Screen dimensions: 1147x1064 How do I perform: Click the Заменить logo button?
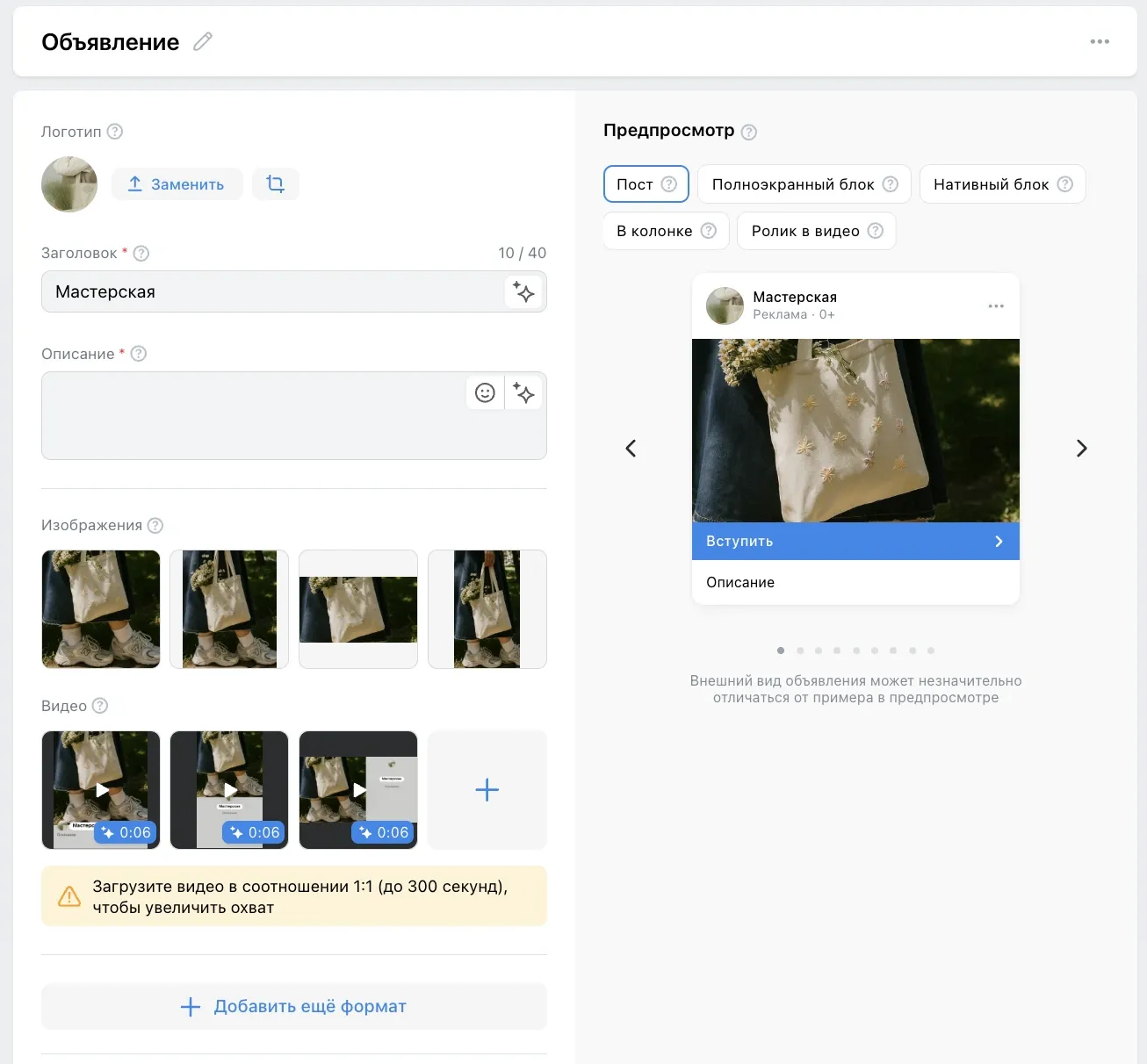coord(177,184)
